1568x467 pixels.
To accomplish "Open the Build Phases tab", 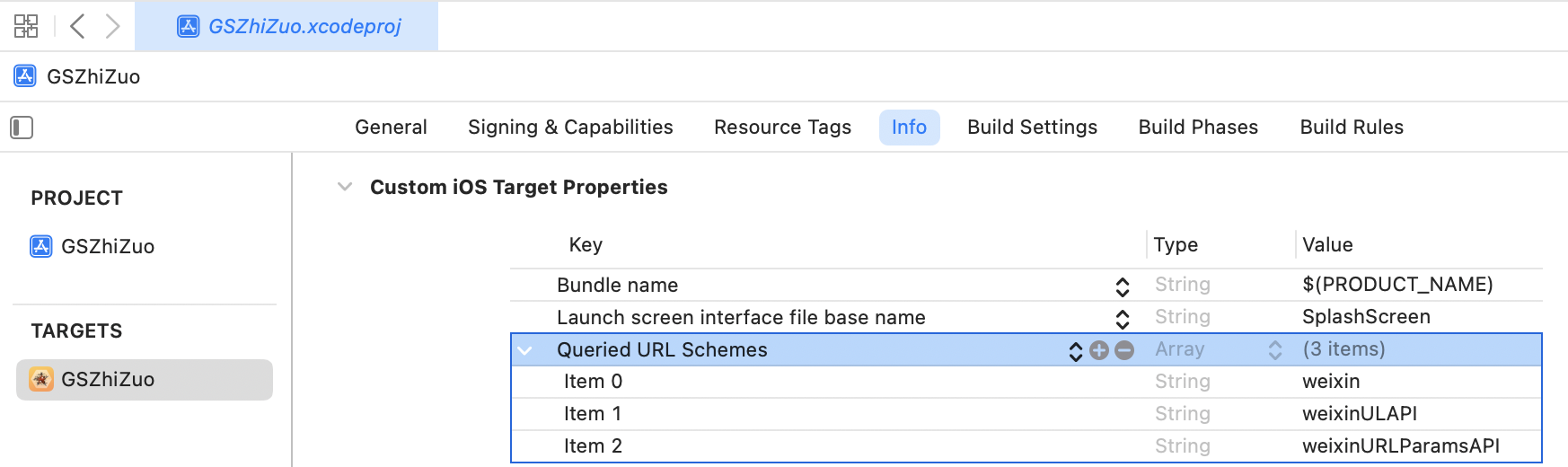I will tap(1198, 128).
